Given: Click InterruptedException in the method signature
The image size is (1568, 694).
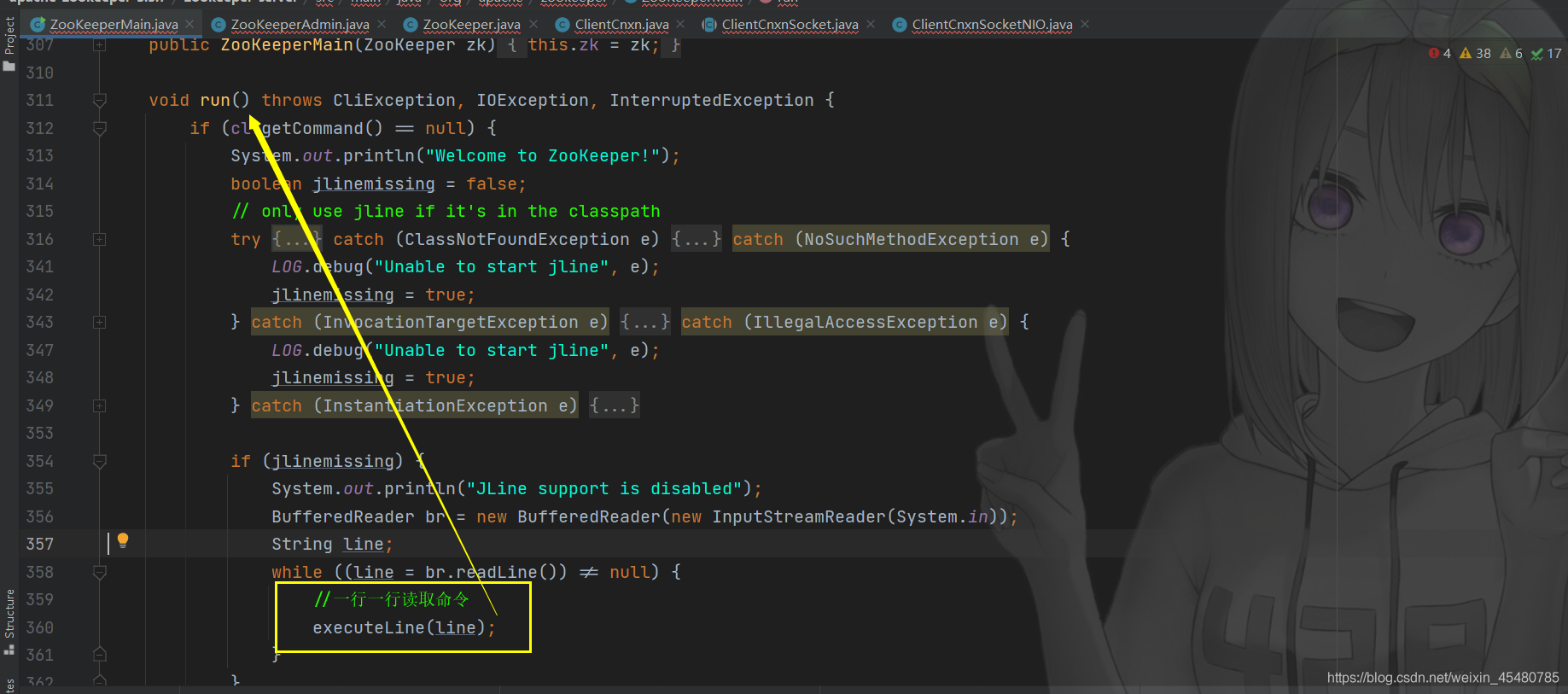Looking at the screenshot, I should (x=712, y=101).
